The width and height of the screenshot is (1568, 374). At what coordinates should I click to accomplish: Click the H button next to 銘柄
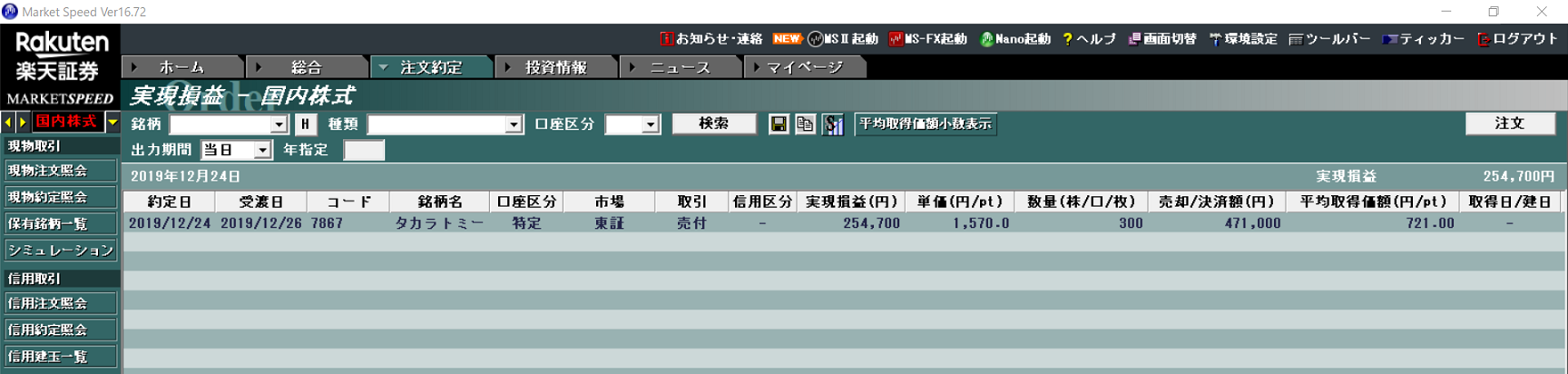305,124
